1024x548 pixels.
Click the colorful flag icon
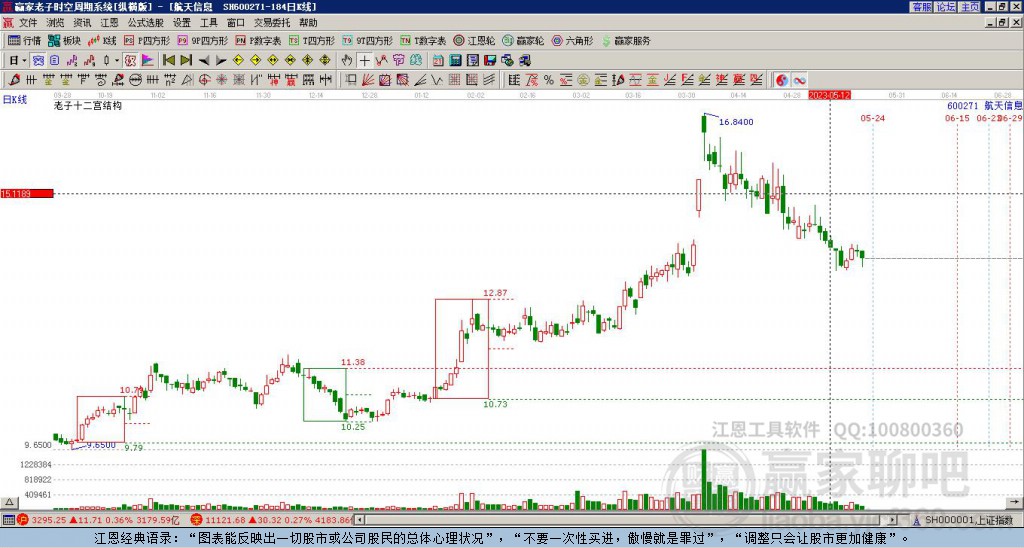click(x=148, y=61)
